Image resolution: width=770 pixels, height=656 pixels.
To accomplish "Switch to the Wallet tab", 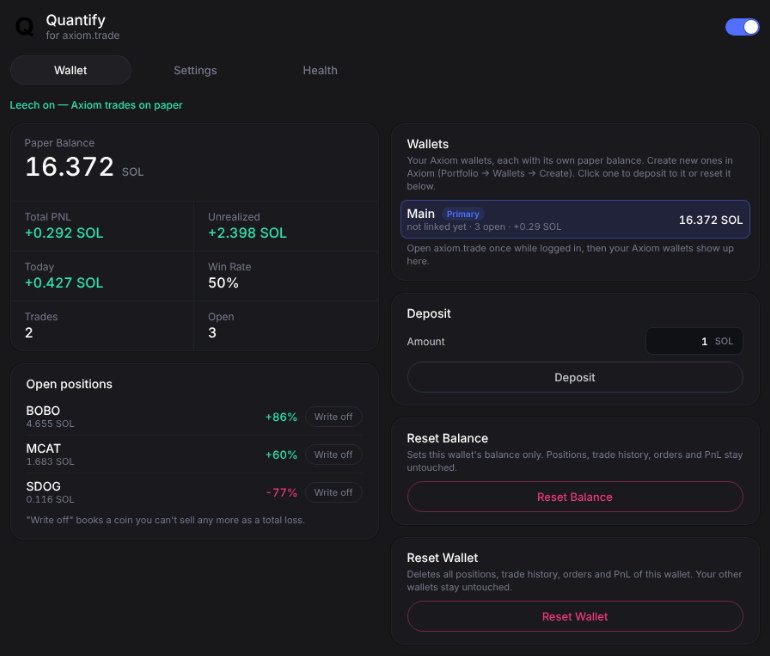I will [x=71, y=70].
